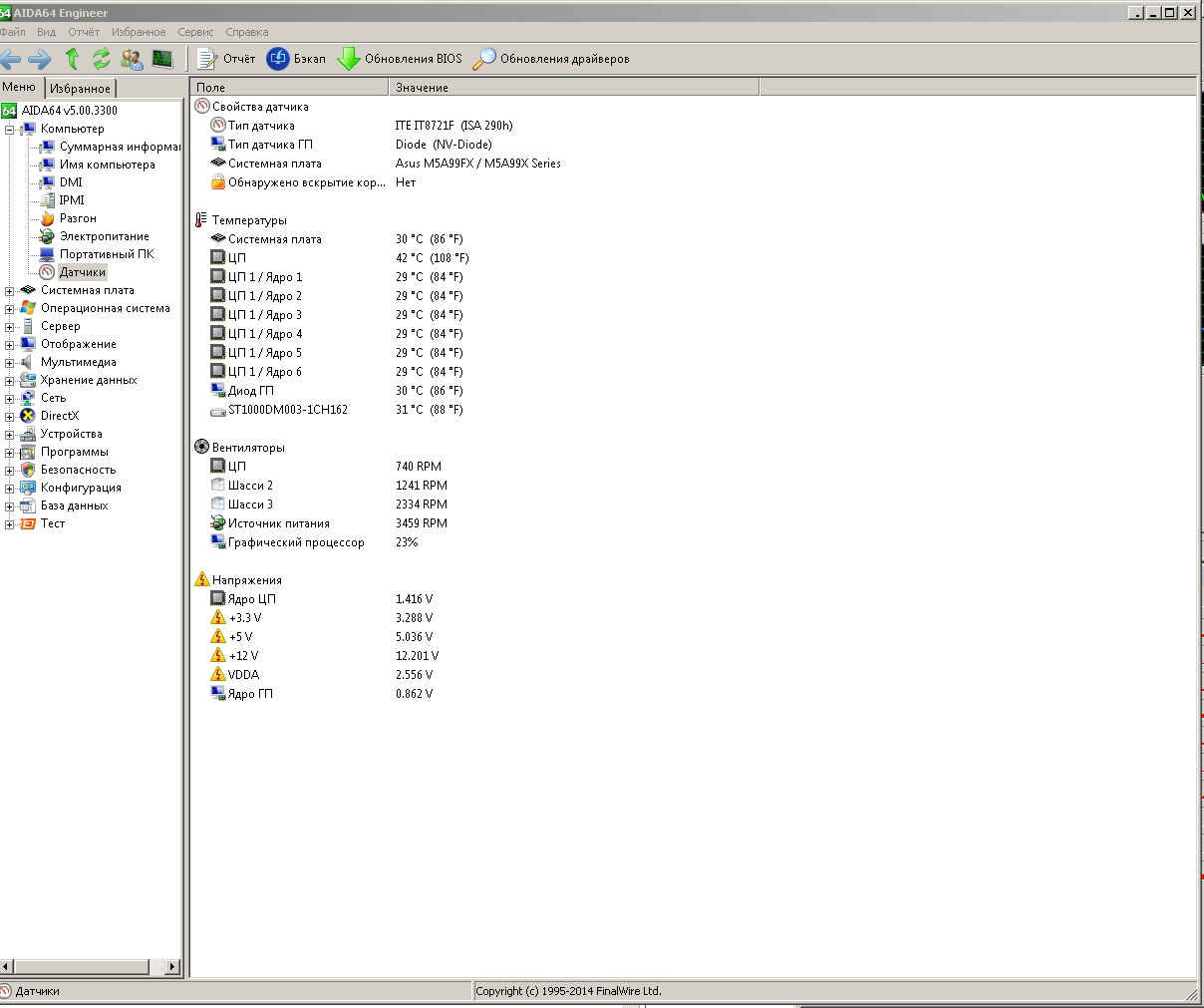Select Суммарная информация in the tree

click(120, 147)
